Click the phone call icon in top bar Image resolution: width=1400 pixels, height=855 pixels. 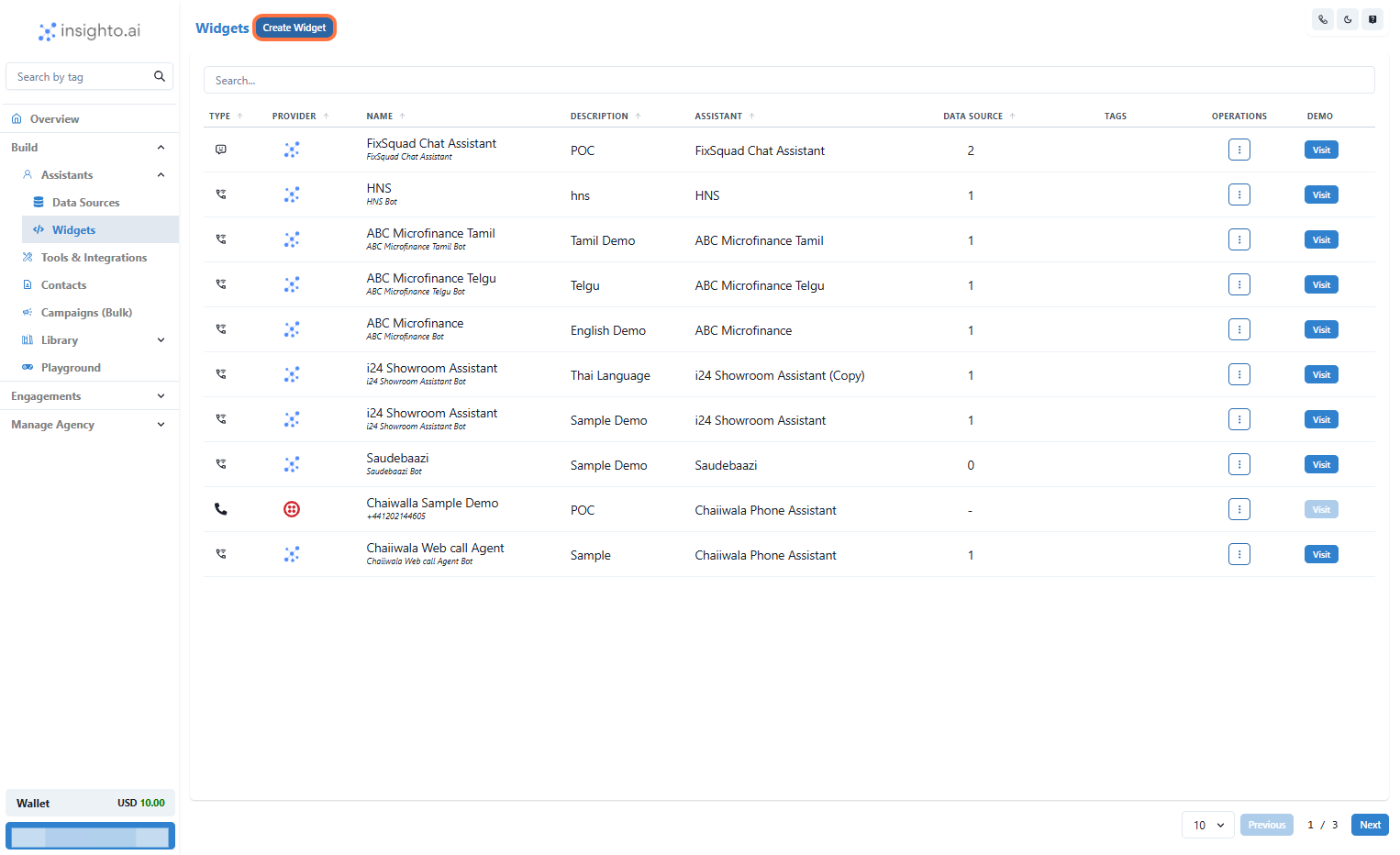click(1323, 19)
